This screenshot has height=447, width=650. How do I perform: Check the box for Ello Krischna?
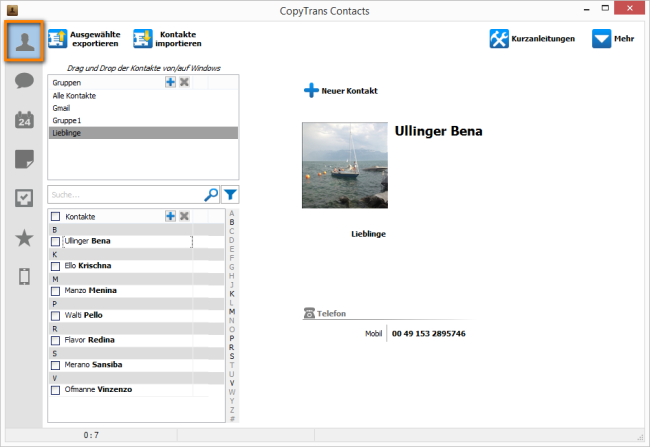(x=55, y=266)
